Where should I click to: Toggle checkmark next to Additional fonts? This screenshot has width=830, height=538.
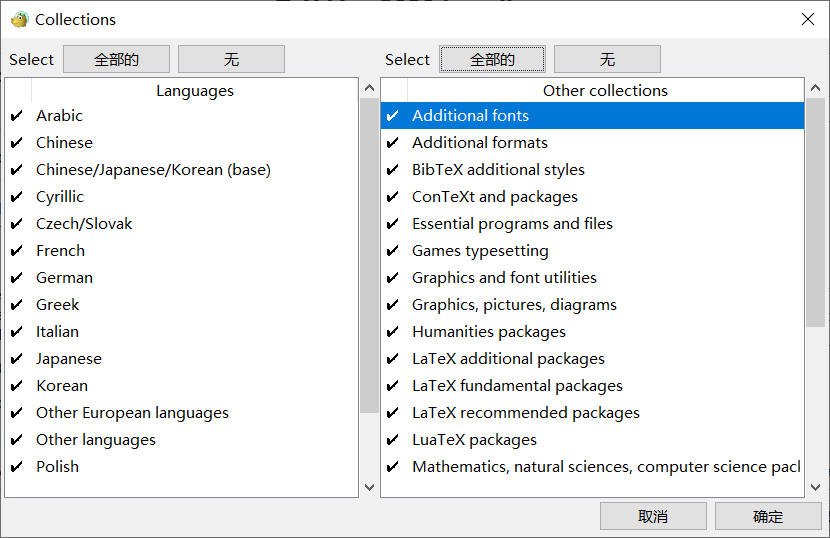[393, 116]
